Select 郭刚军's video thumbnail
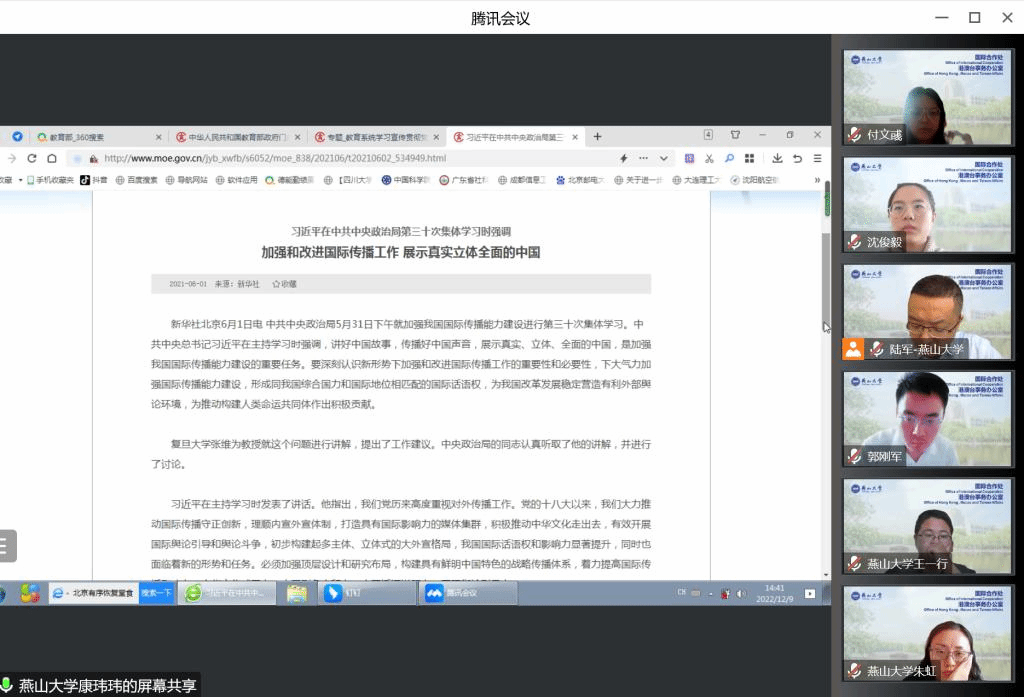1024x697 pixels. click(927, 419)
